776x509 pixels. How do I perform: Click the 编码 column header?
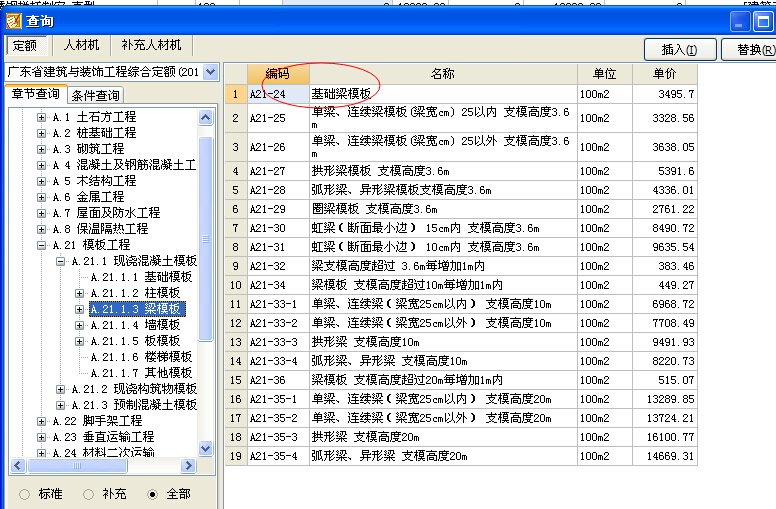coord(278,74)
